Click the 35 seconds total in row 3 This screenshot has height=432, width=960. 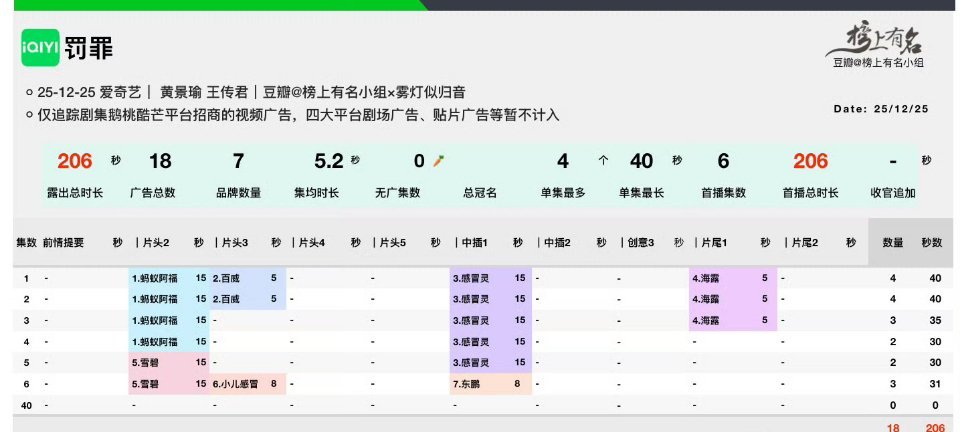935,320
